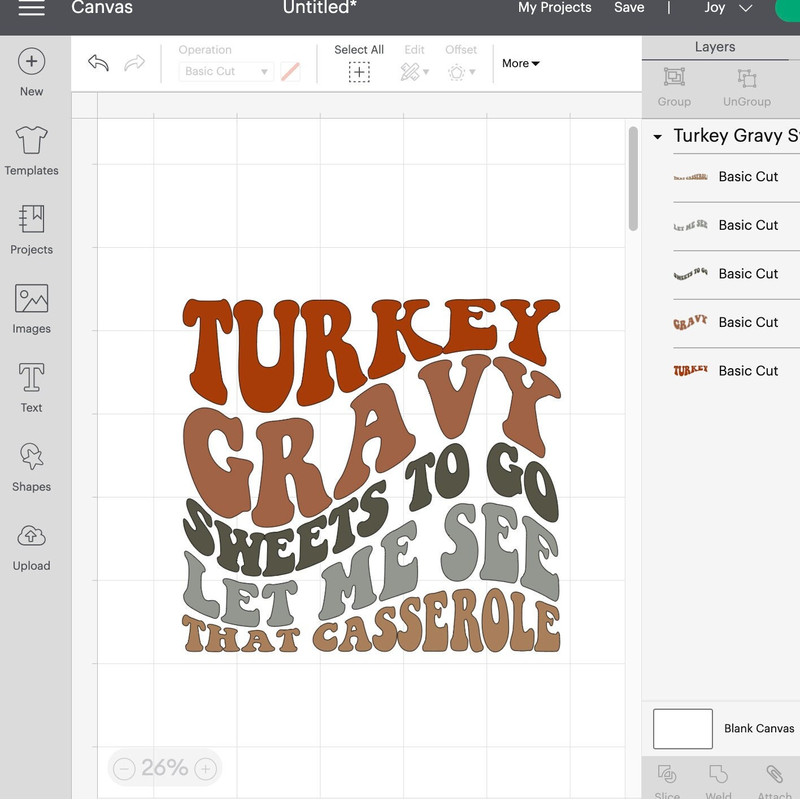Save the current project
Image resolution: width=800 pixels, height=800 pixels.
tap(629, 8)
